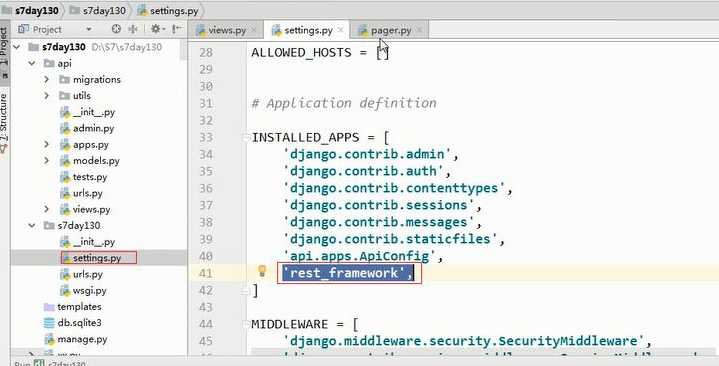Expand the views.py node in tree
Viewport: 719px width, 366px height.
[47, 209]
